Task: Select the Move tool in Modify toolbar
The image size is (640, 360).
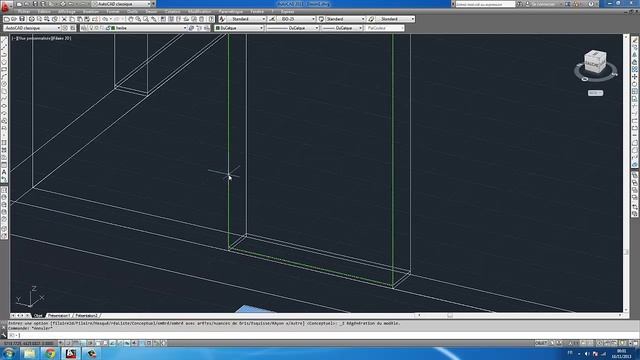Action: (635, 76)
